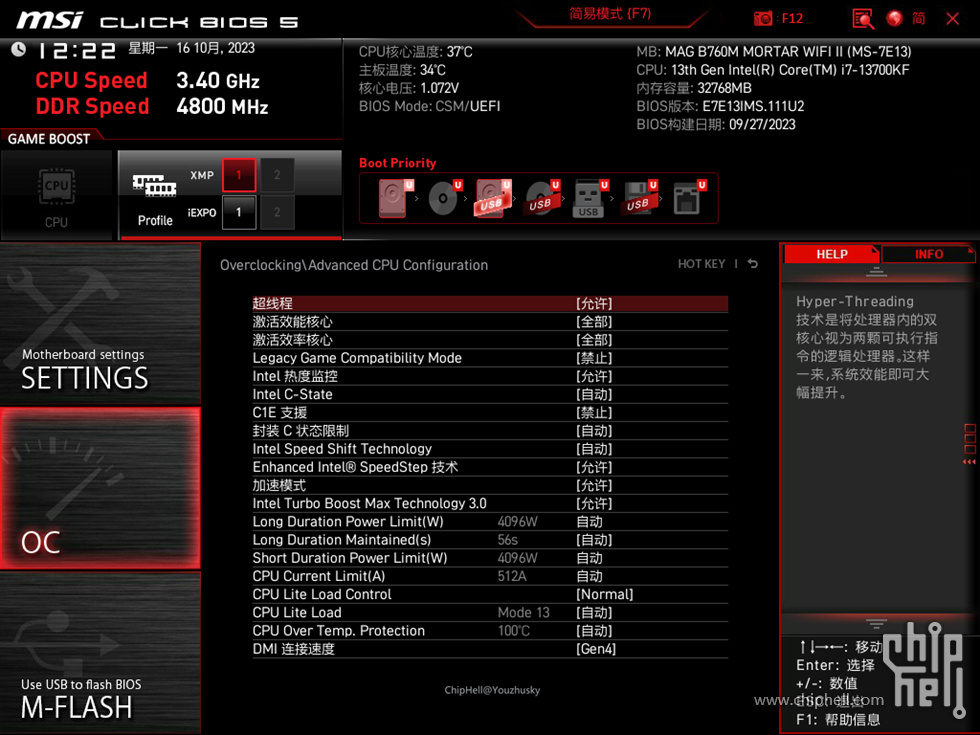The height and width of the screenshot is (735, 980).
Task: Open the HELP tab
Action: (x=832, y=254)
